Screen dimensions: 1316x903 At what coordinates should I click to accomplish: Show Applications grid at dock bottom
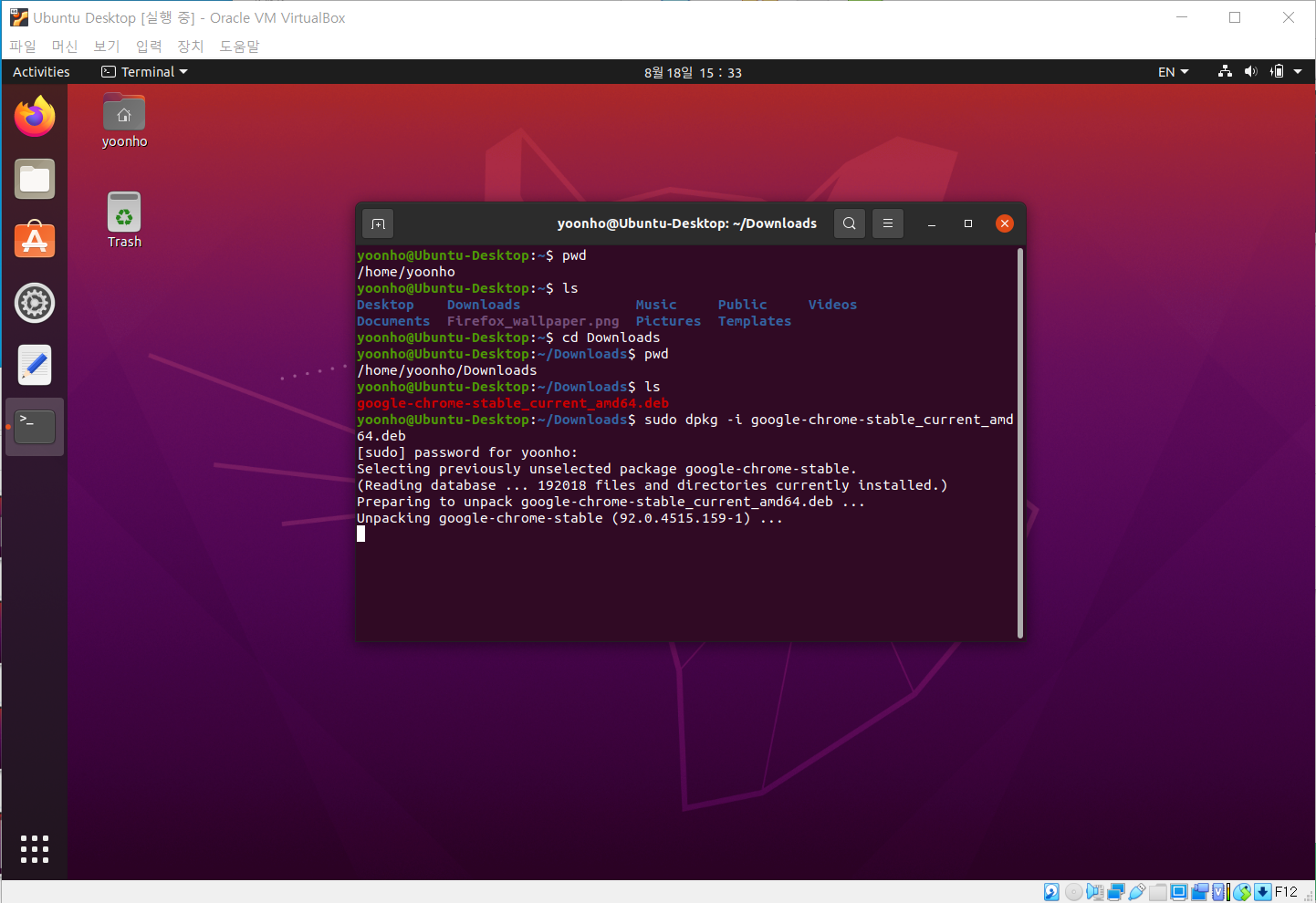pyautogui.click(x=35, y=848)
